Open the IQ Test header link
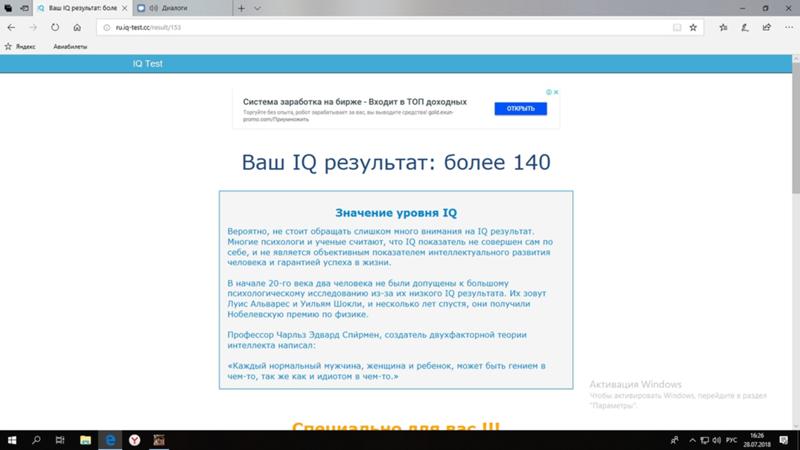800x450 pixels. point(147,63)
